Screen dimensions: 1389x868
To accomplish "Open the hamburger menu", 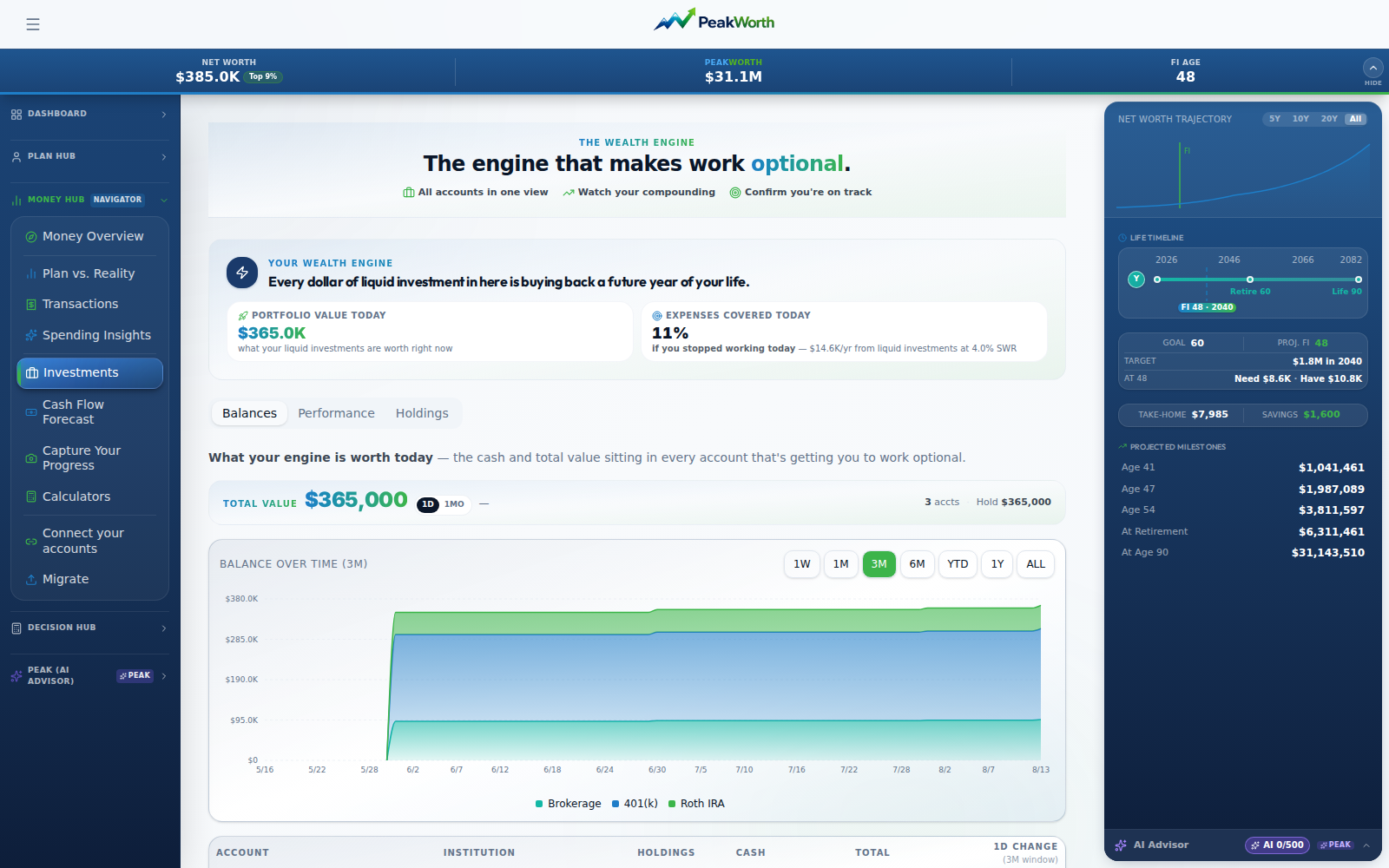I will point(33,24).
